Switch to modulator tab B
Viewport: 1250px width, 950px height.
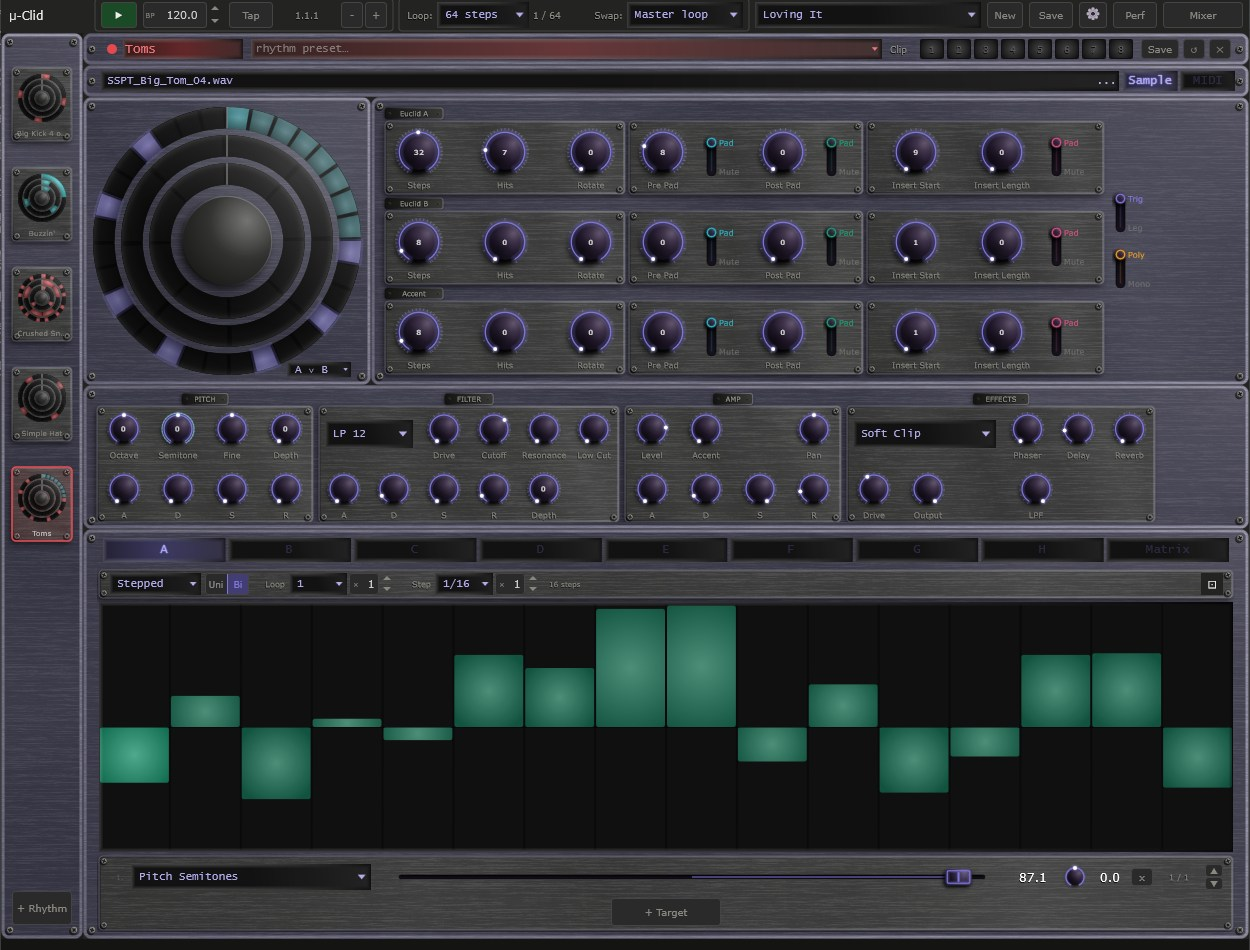click(x=290, y=550)
